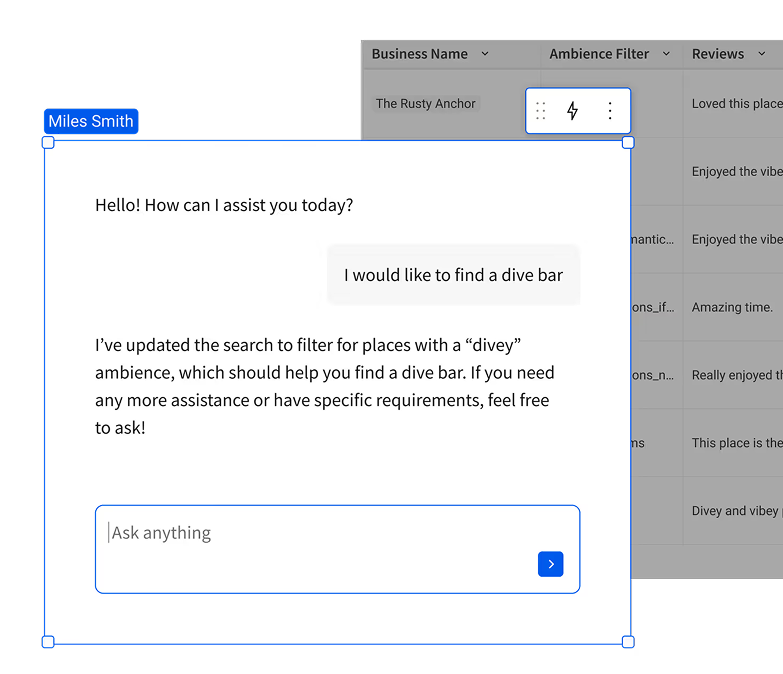Open the three-dot more options menu

tap(610, 111)
